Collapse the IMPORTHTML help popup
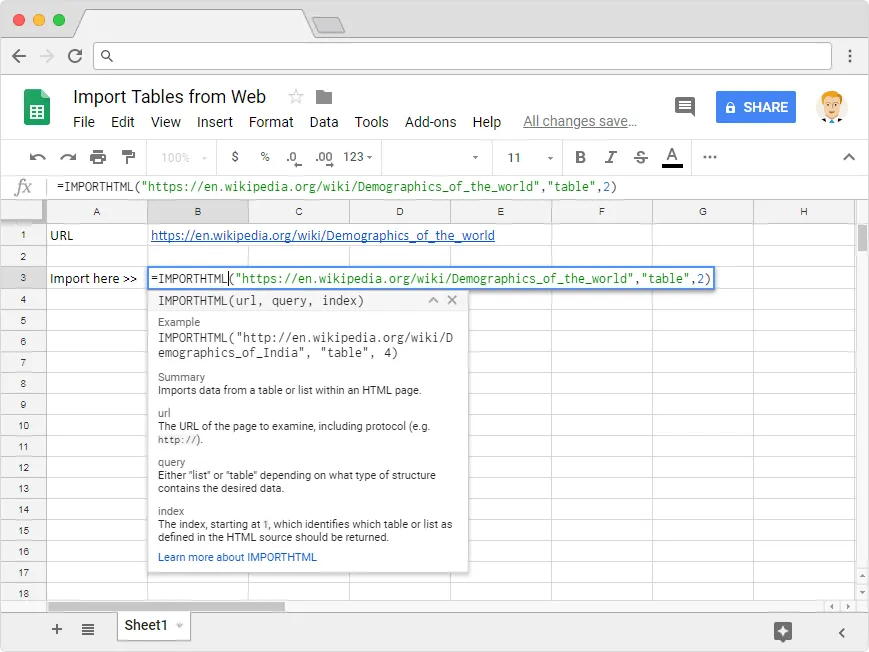Screen dimensions: 869x652 point(433,300)
